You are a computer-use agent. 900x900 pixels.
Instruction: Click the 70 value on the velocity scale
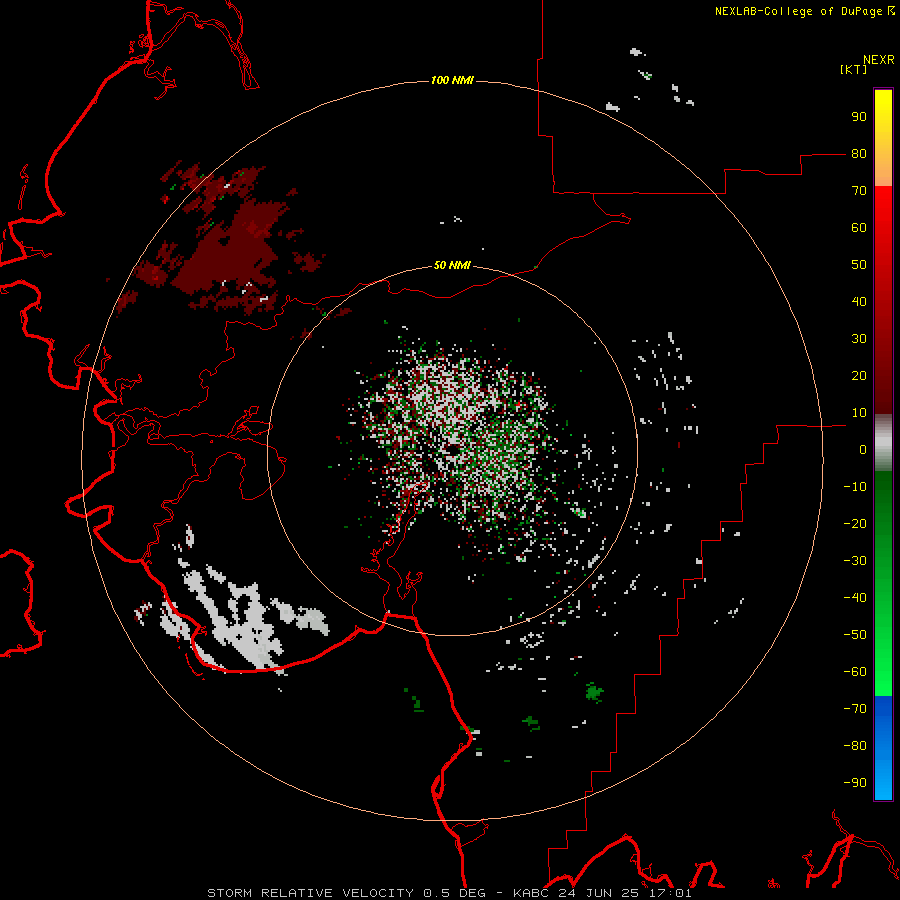tap(859, 191)
